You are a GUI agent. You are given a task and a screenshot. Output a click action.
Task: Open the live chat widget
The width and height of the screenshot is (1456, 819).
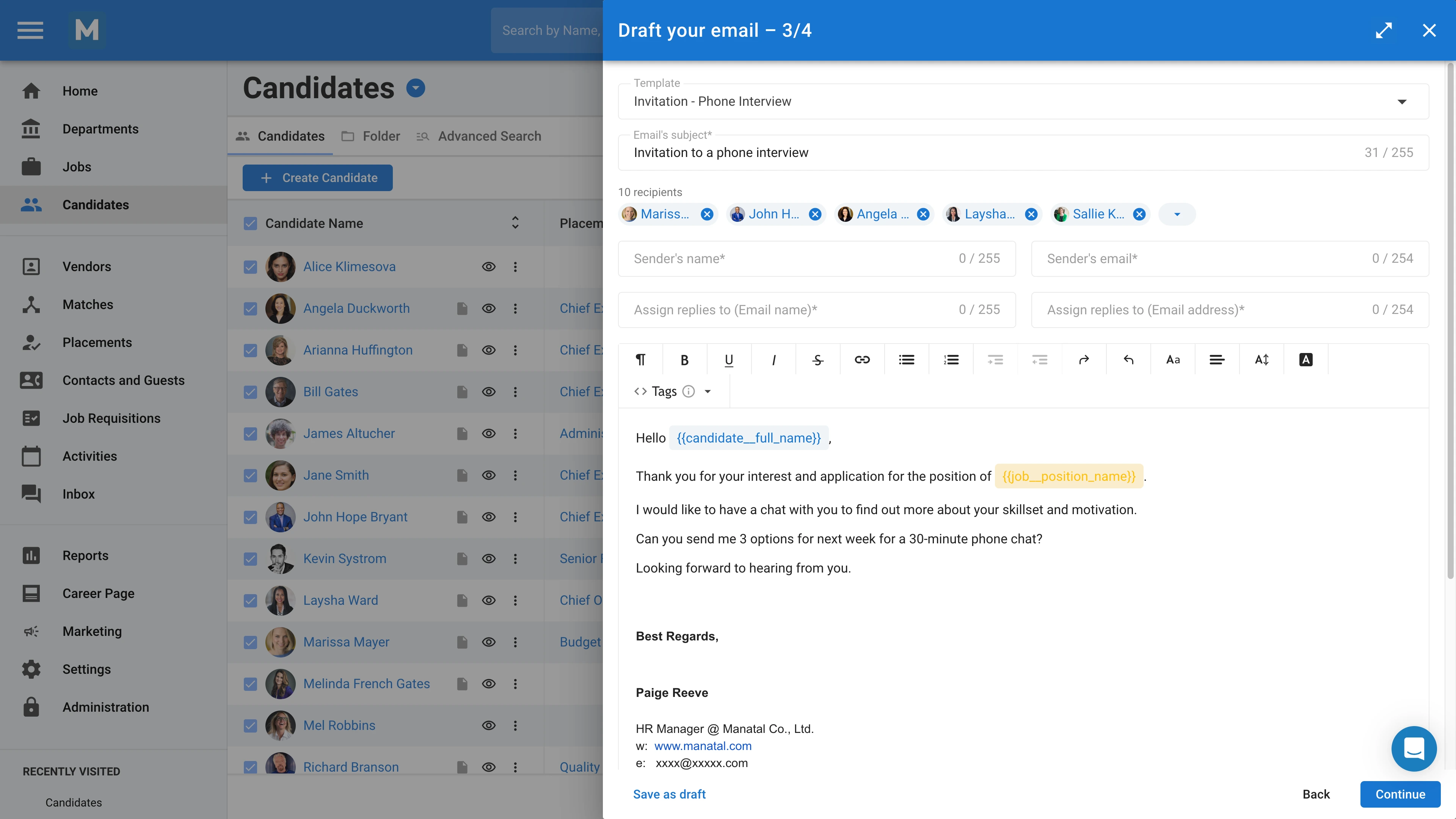click(1414, 748)
